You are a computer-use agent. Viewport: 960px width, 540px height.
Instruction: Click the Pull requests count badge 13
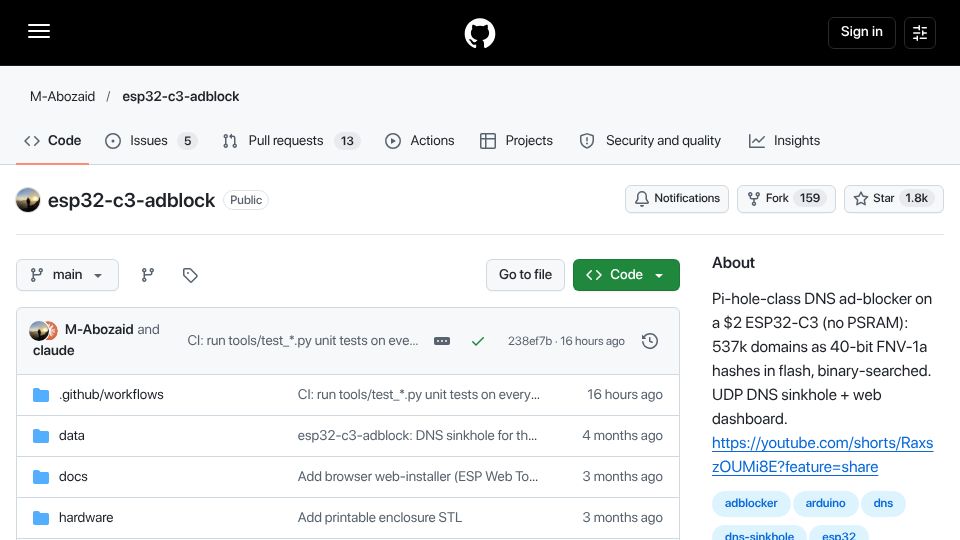tap(347, 141)
